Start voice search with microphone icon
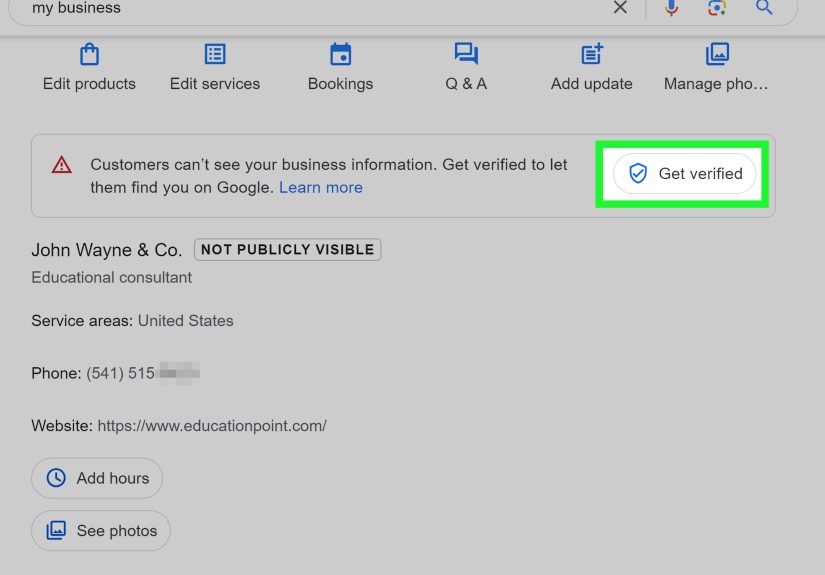This screenshot has height=575, width=825. click(x=671, y=7)
